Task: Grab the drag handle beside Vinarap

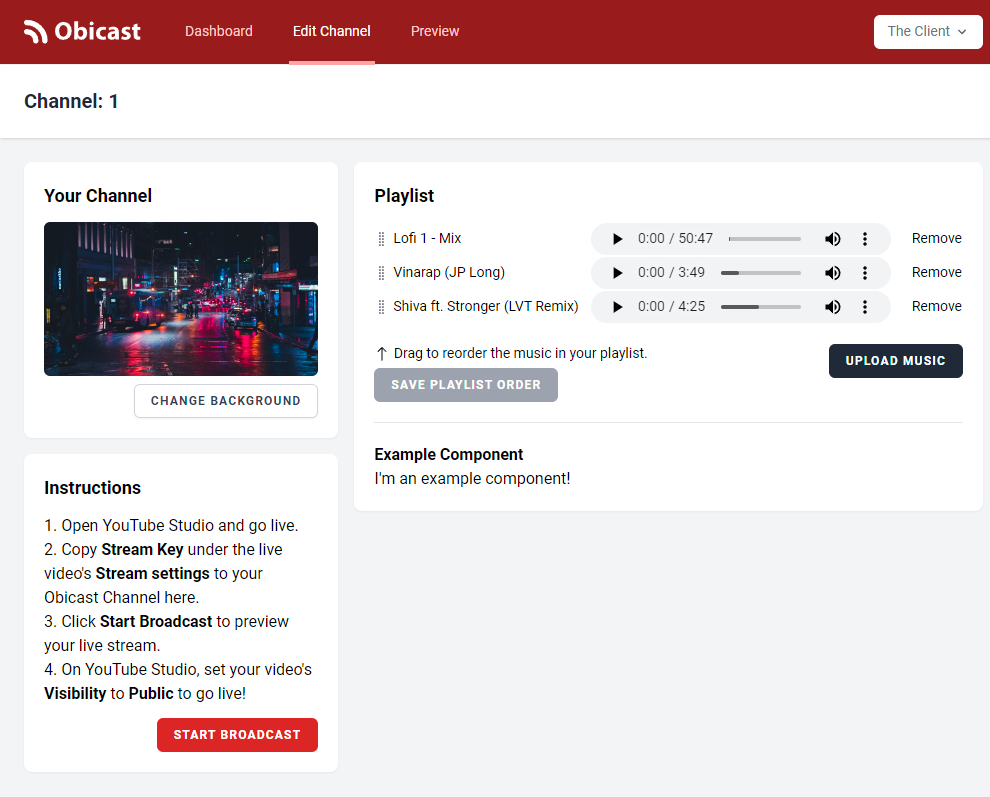Action: pos(380,272)
